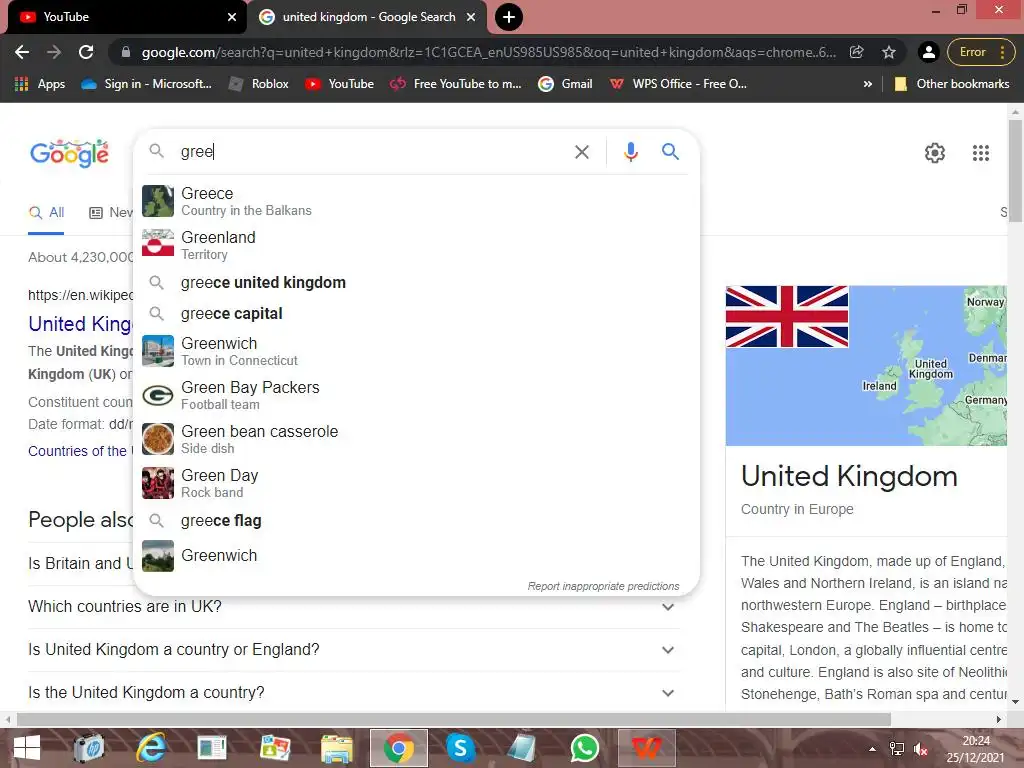Switch to the YouTube browser tab
The image size is (1024, 768).
(x=124, y=17)
